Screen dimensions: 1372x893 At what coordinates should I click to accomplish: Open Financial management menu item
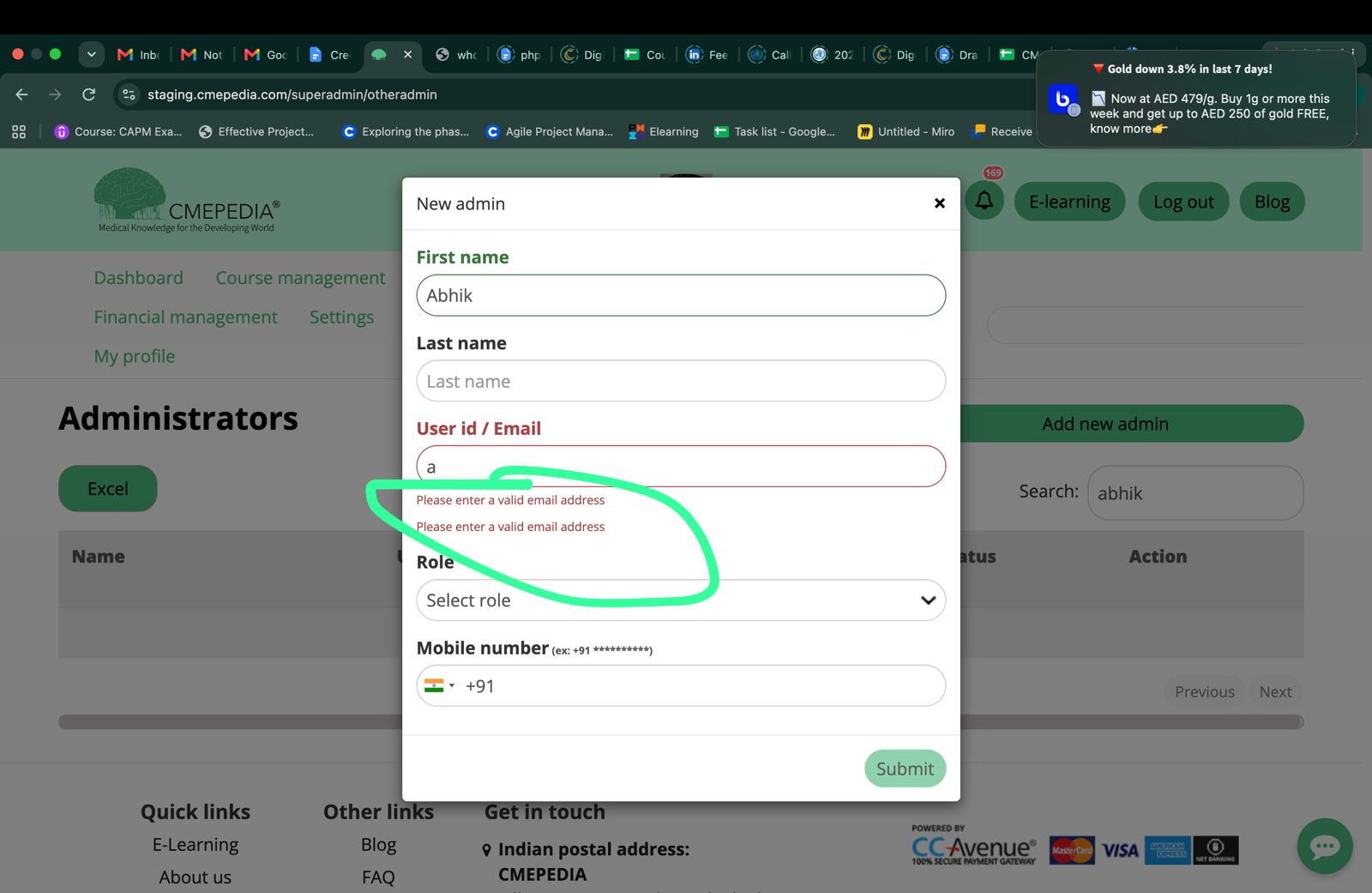coord(185,317)
